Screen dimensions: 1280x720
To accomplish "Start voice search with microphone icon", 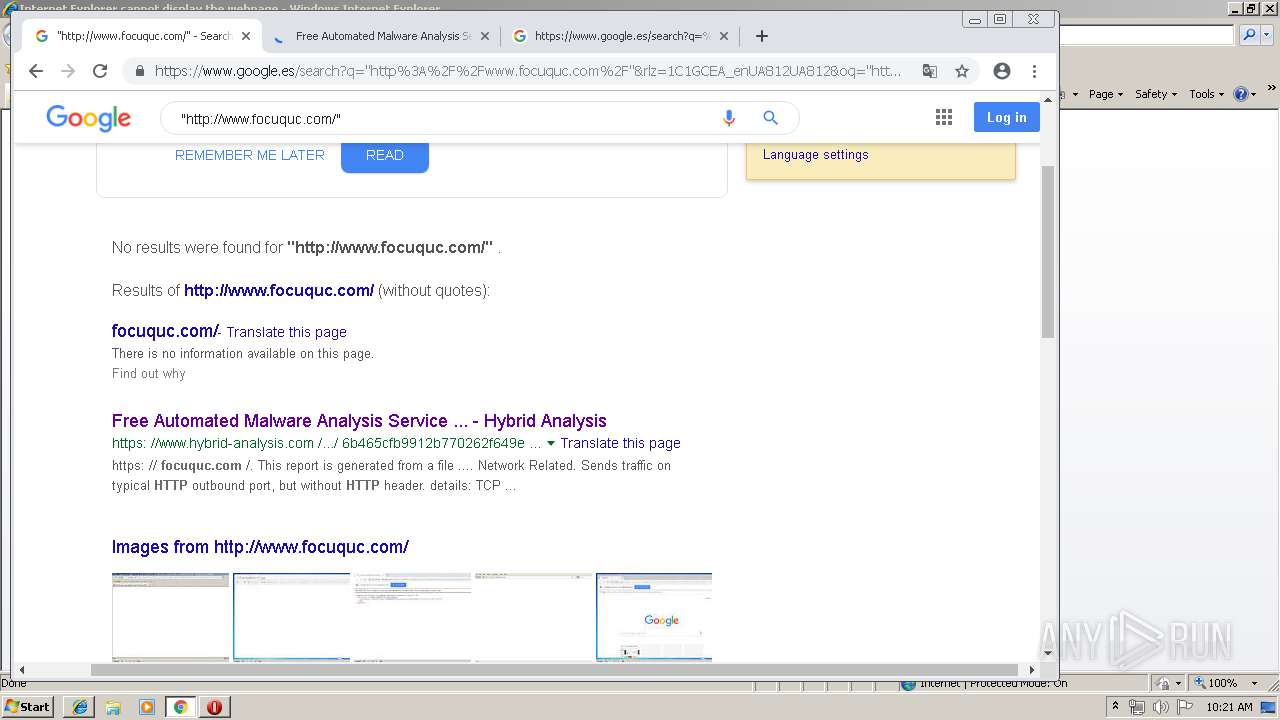I will (729, 118).
